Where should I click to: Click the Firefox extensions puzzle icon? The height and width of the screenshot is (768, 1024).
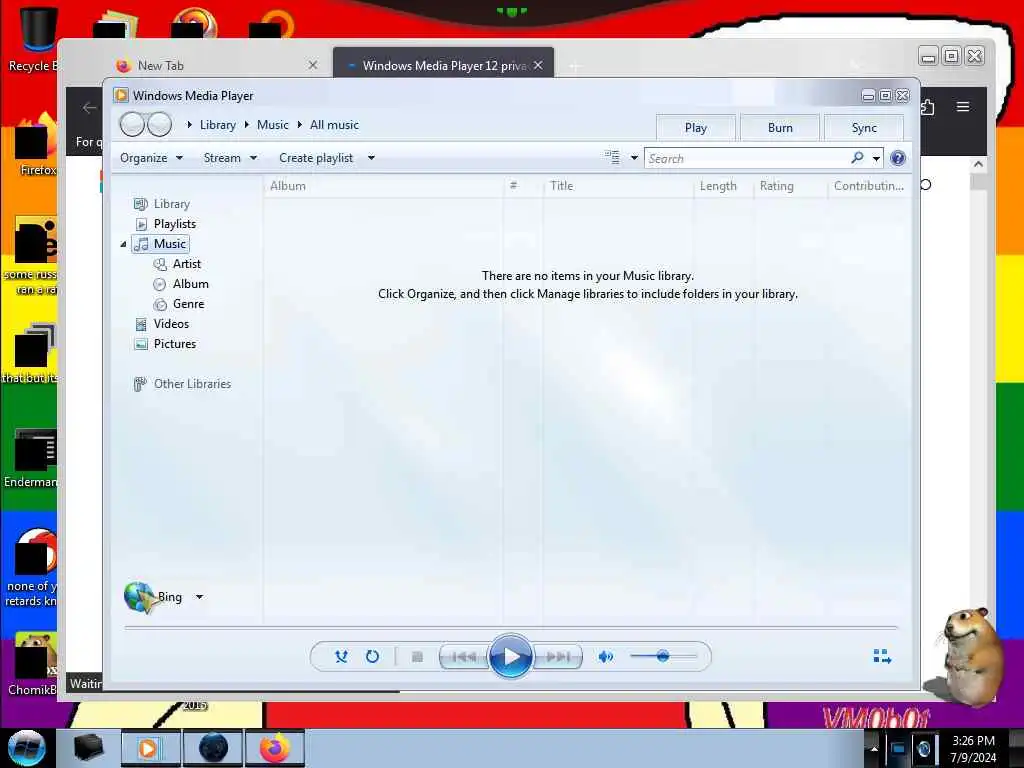(x=928, y=106)
